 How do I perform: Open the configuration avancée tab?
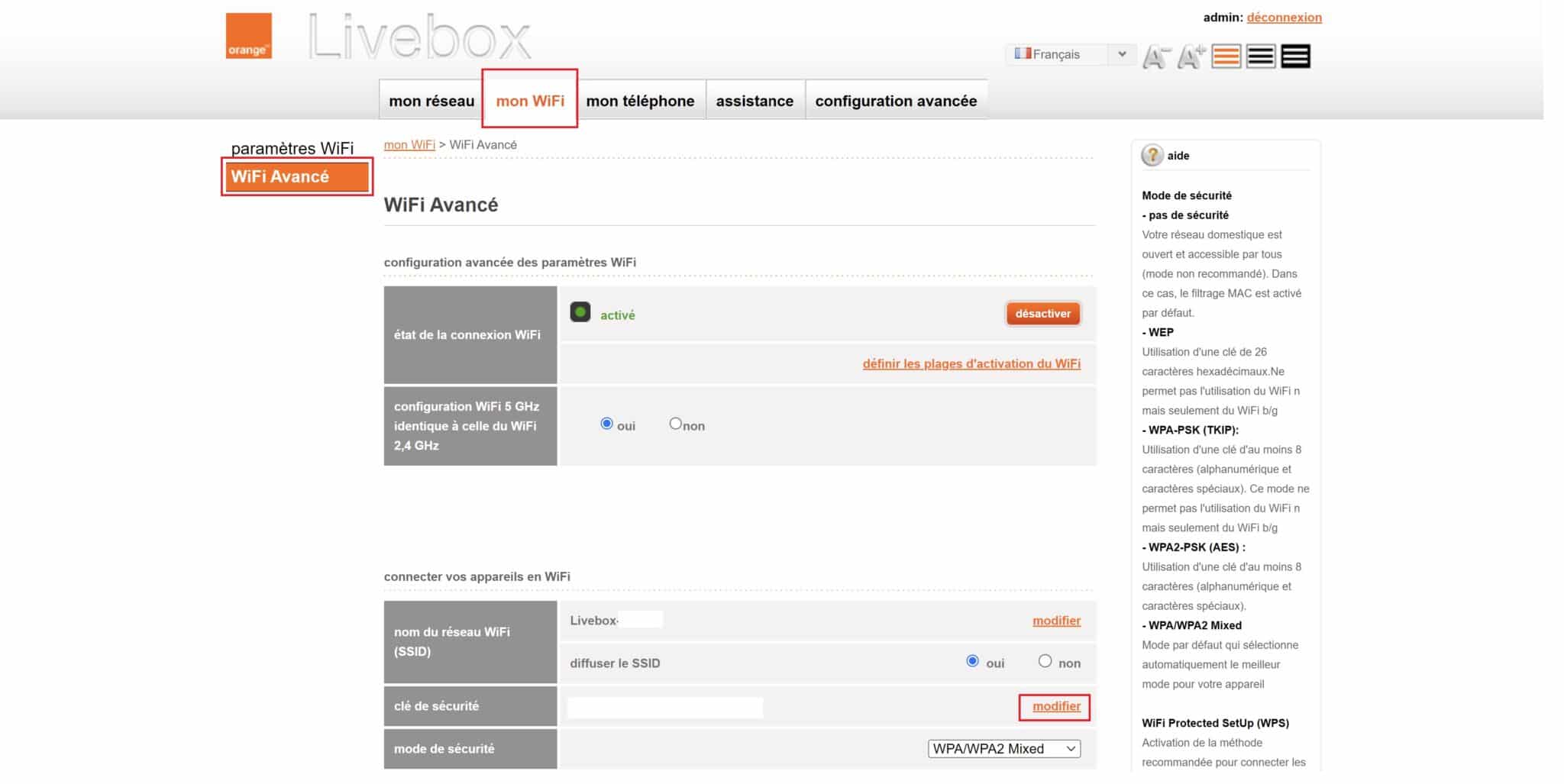(x=896, y=101)
